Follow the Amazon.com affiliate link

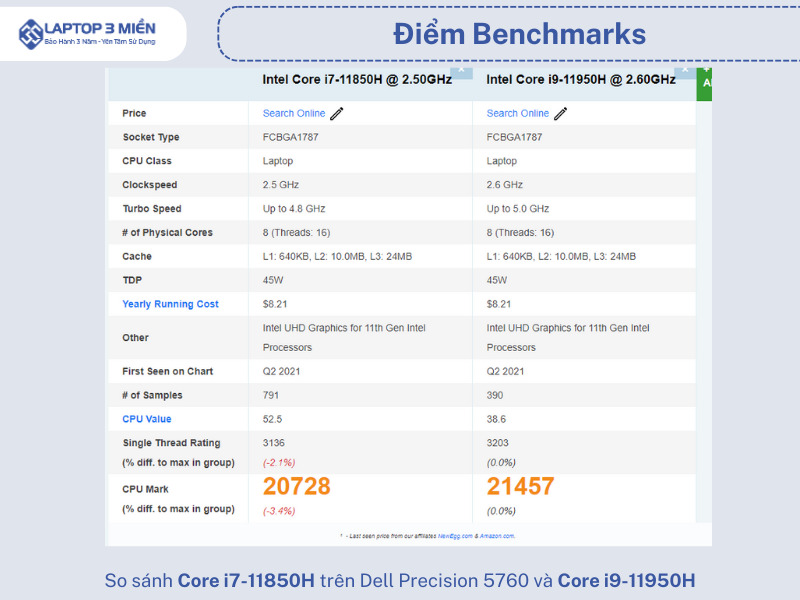pyautogui.click(x=495, y=536)
